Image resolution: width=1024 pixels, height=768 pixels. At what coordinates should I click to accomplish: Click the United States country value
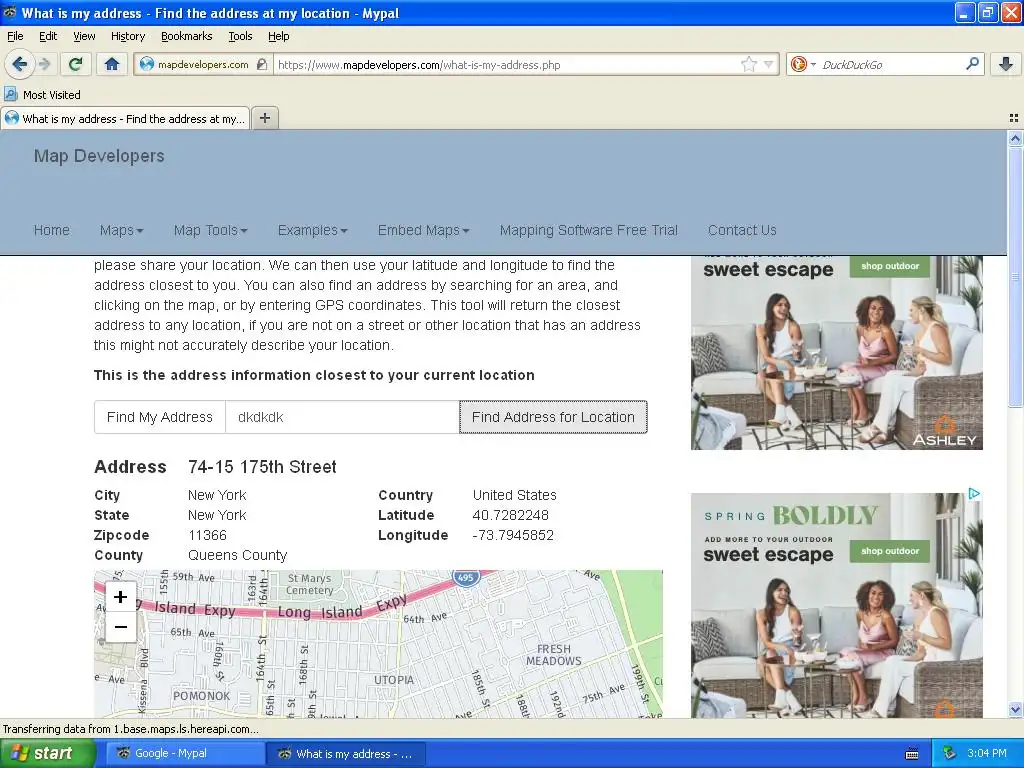coord(515,495)
